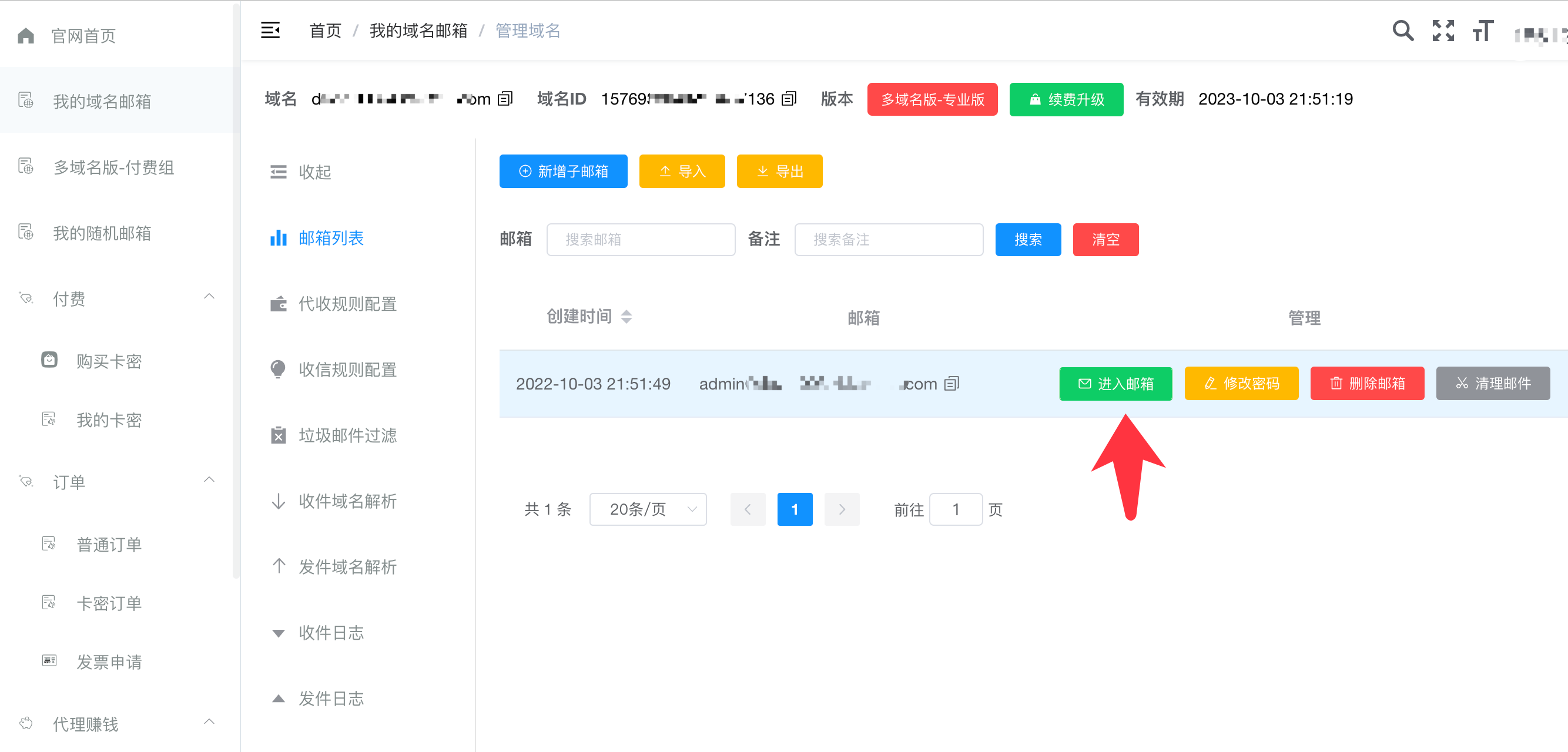
Task: Click the blue 搜索 button
Action: [1028, 240]
